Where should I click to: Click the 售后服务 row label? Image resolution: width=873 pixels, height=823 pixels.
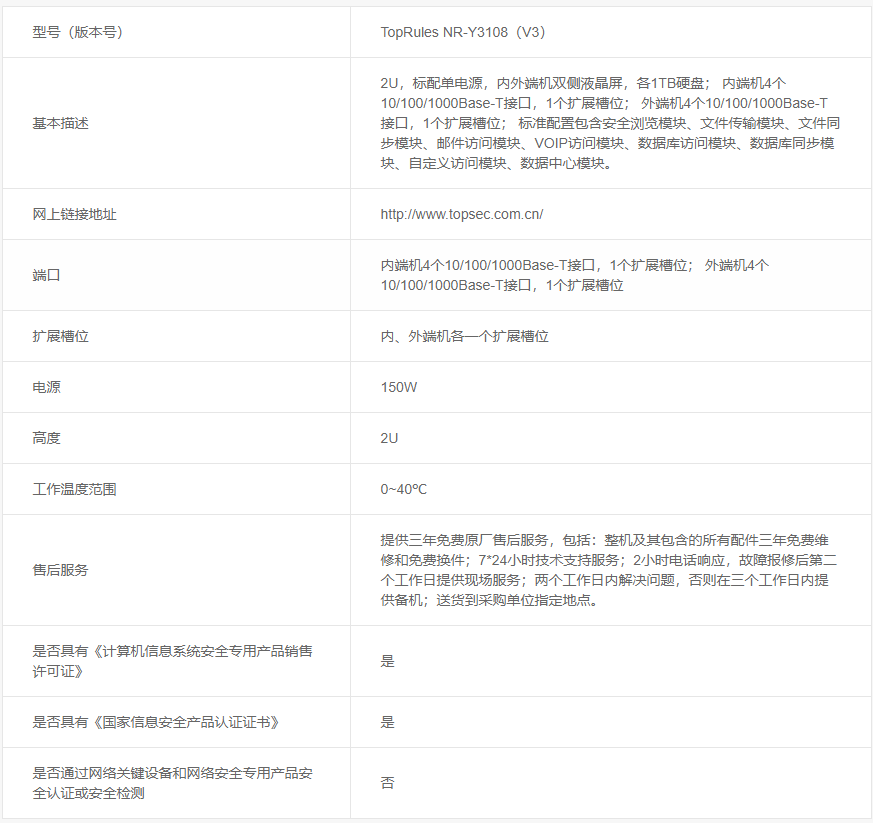click(x=61, y=570)
